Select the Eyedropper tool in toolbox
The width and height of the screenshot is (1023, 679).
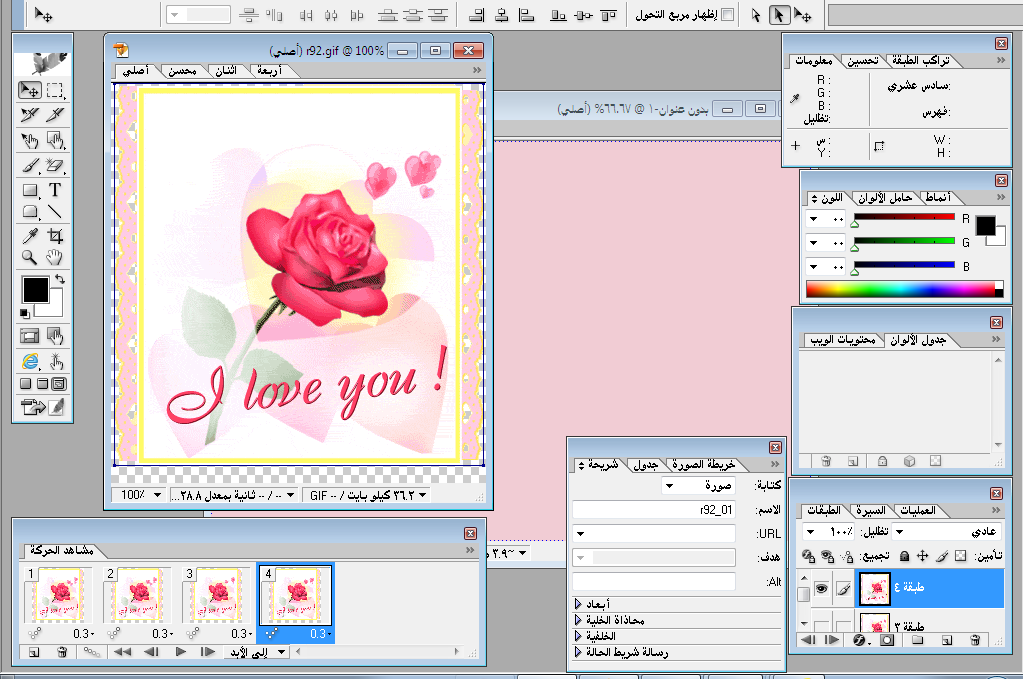[30, 236]
